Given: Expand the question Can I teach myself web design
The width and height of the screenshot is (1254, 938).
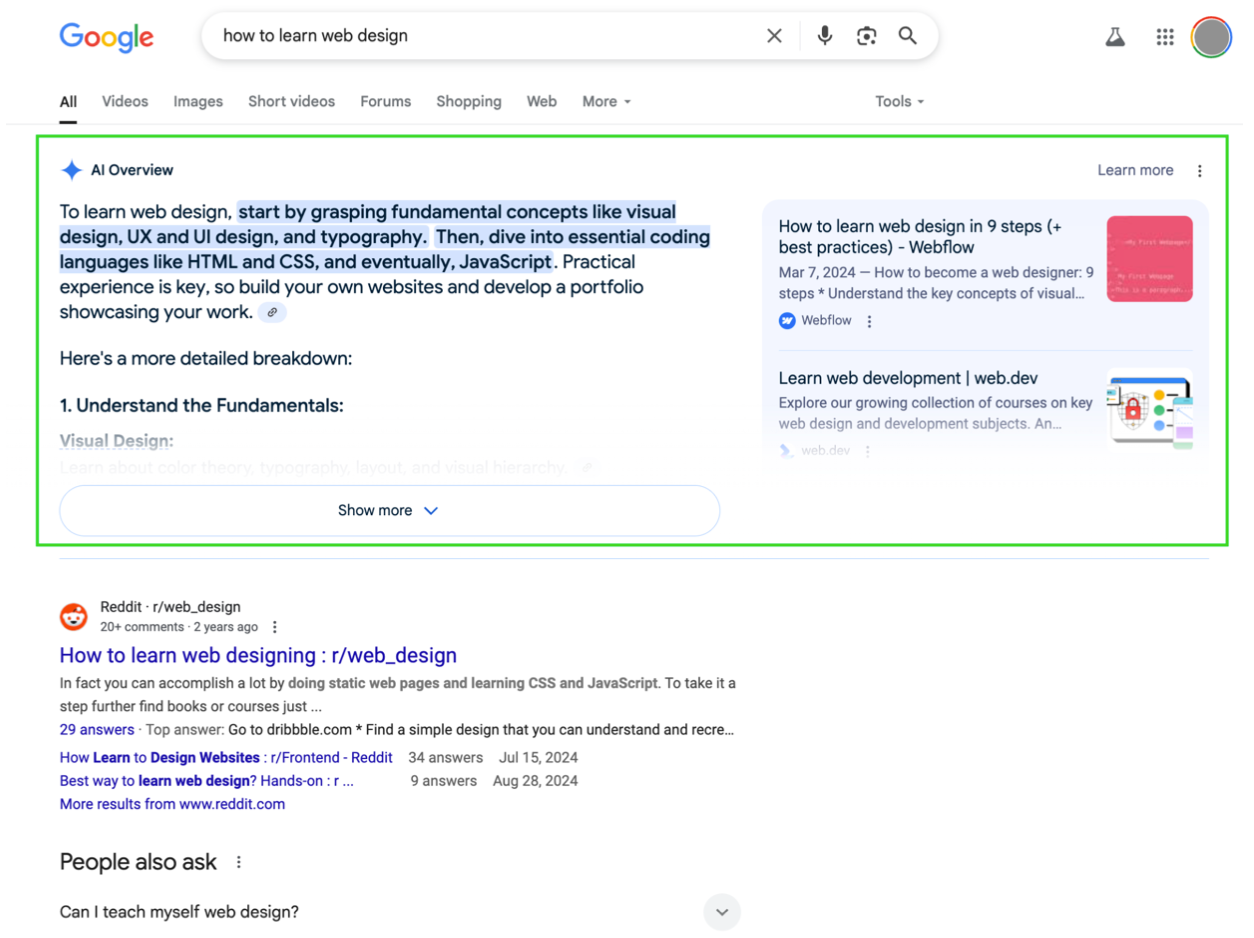Looking at the screenshot, I should pyautogui.click(x=722, y=912).
